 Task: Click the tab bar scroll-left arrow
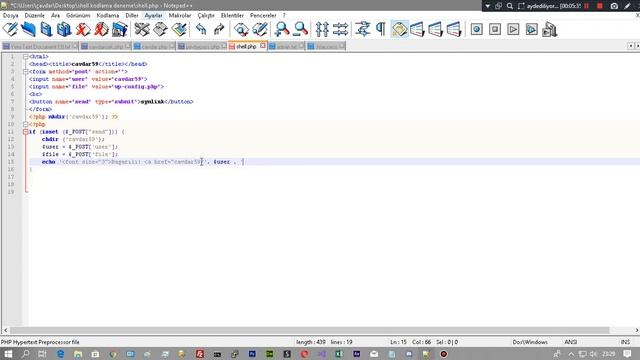631,46
